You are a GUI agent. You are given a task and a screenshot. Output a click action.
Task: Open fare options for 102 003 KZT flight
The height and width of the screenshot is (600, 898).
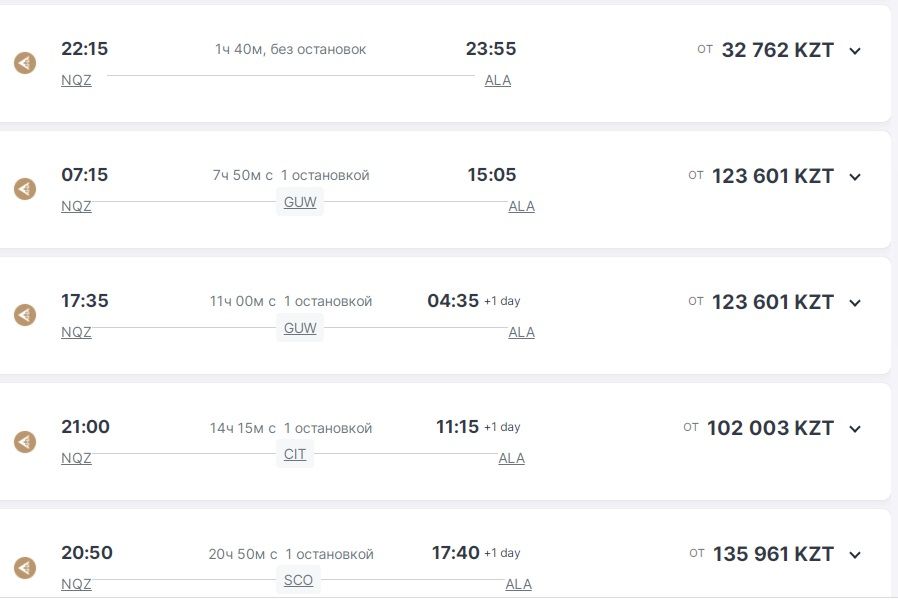[855, 429]
